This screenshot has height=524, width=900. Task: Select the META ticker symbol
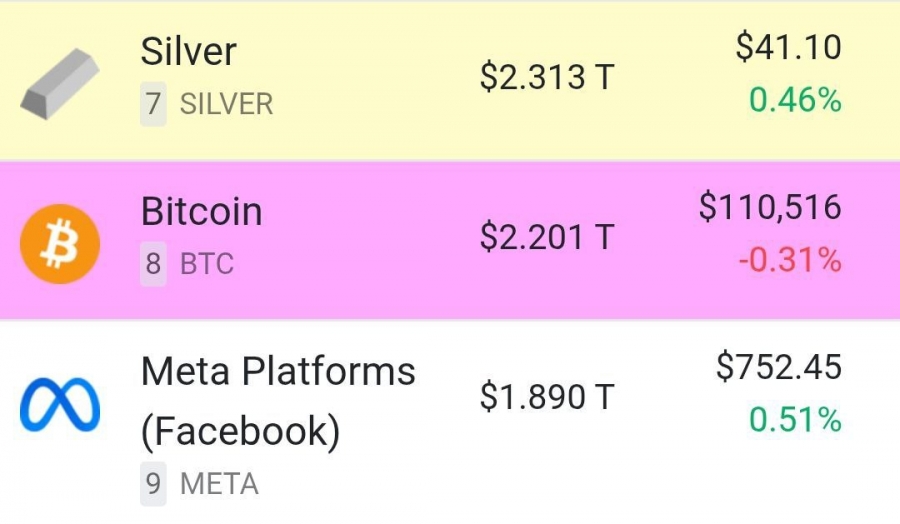click(x=219, y=485)
